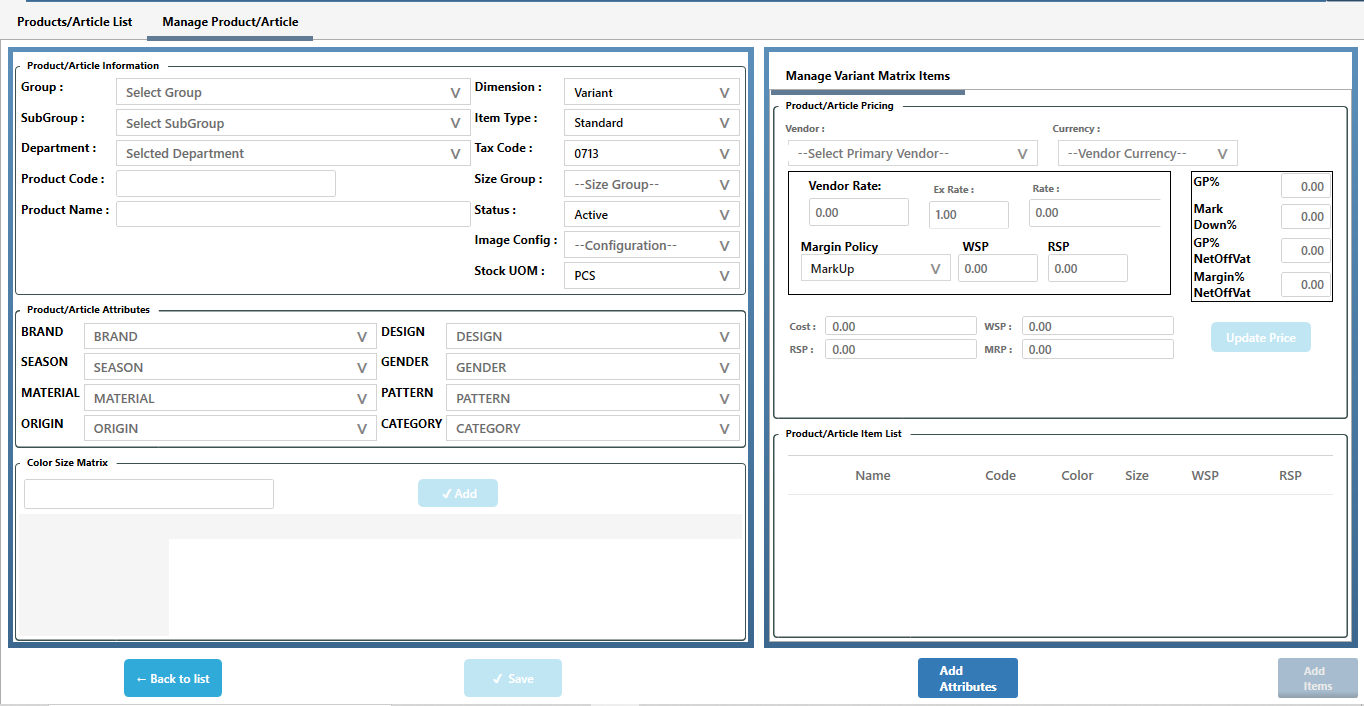This screenshot has width=1364, height=706.
Task: Open the Margin Policy MarkUp dropdown
Action: (874, 268)
